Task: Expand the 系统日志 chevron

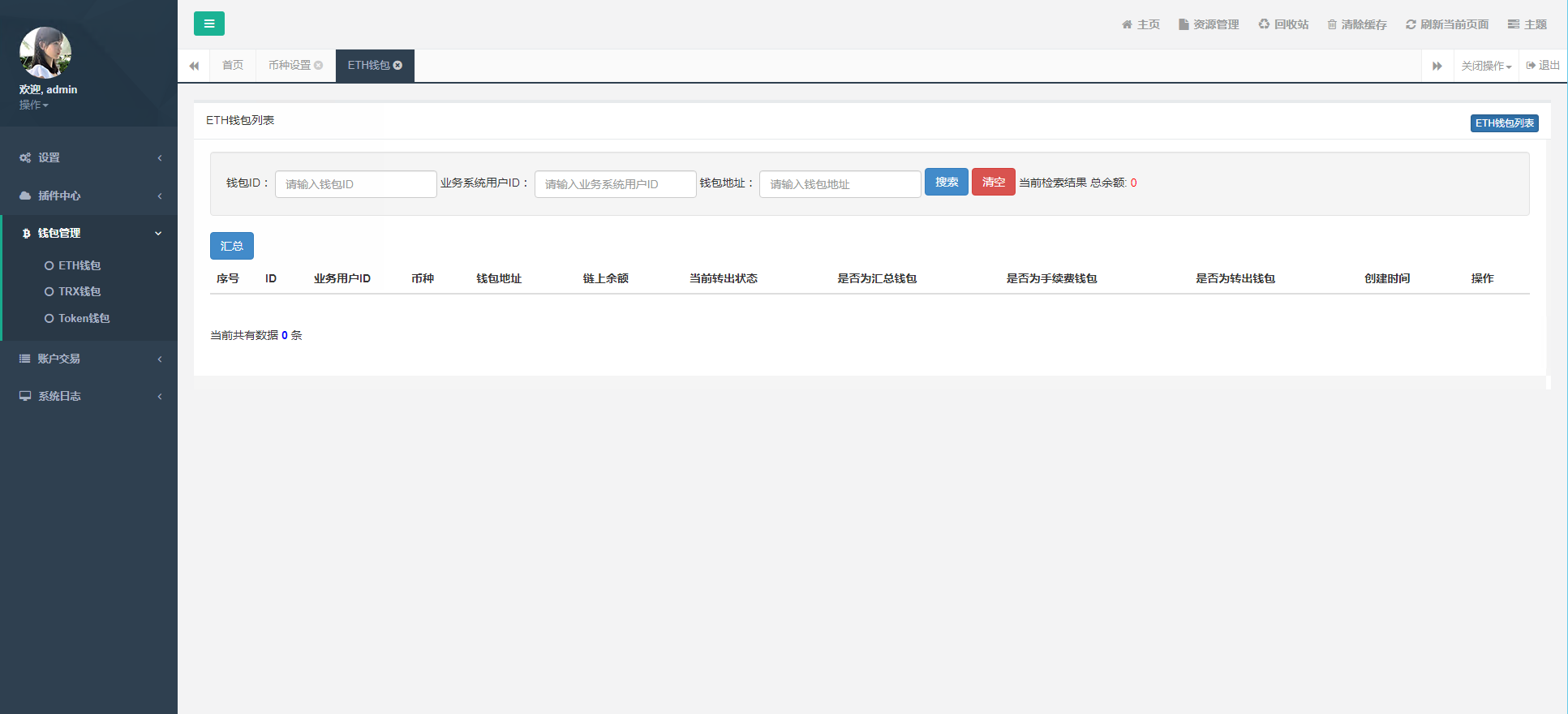Action: pyautogui.click(x=160, y=396)
